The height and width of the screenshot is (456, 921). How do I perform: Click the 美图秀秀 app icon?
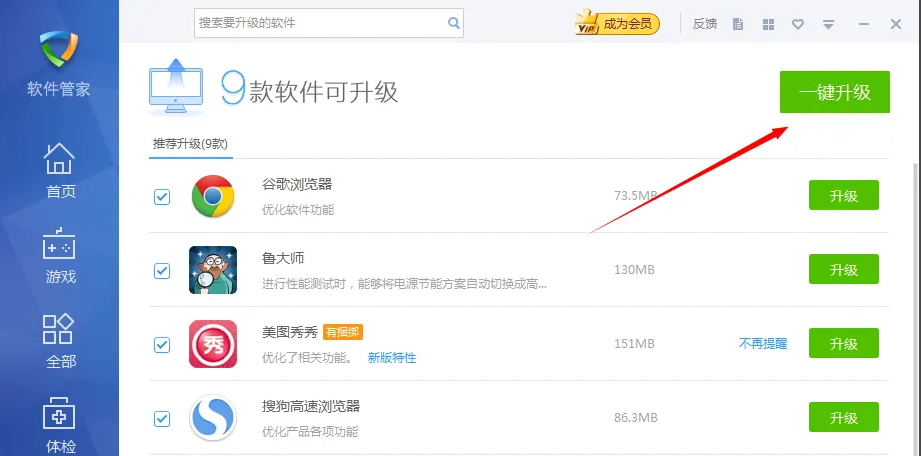213,344
